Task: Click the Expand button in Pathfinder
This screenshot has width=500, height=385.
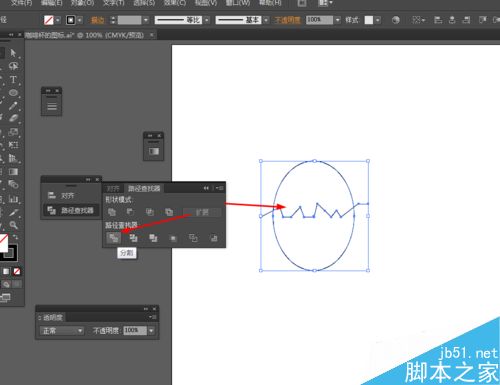Action: click(202, 212)
